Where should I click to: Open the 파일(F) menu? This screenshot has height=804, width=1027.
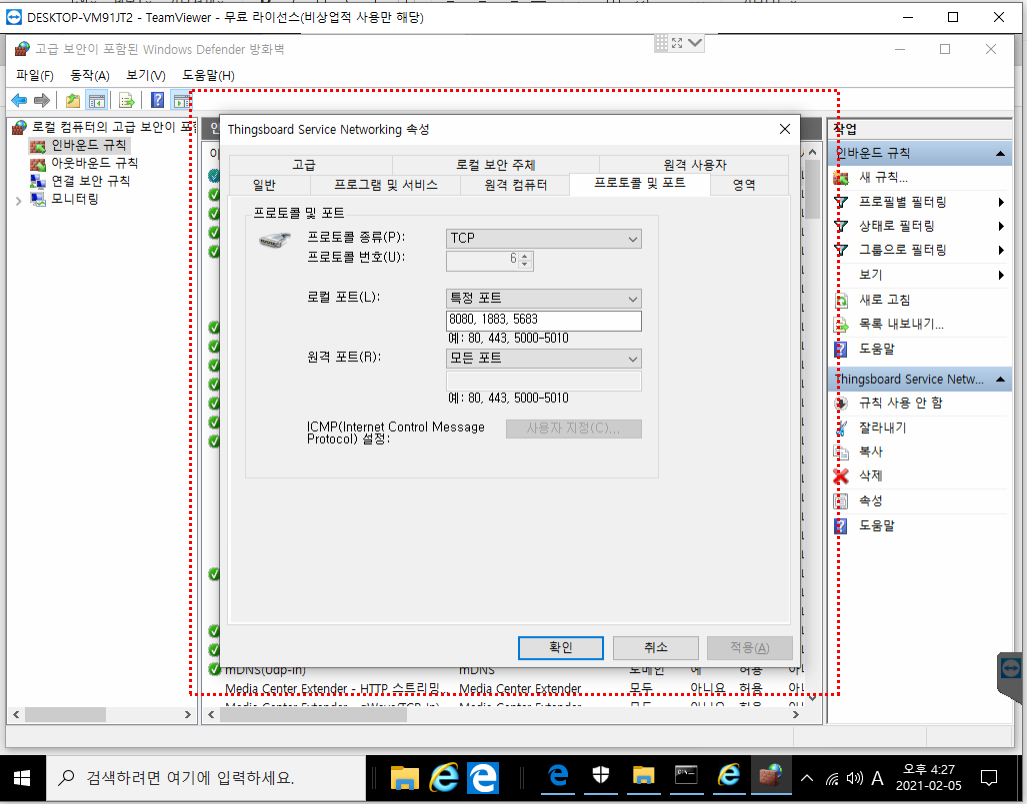click(34, 76)
